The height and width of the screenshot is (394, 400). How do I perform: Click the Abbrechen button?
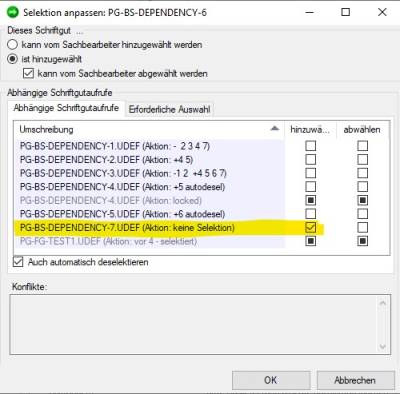(x=355, y=380)
